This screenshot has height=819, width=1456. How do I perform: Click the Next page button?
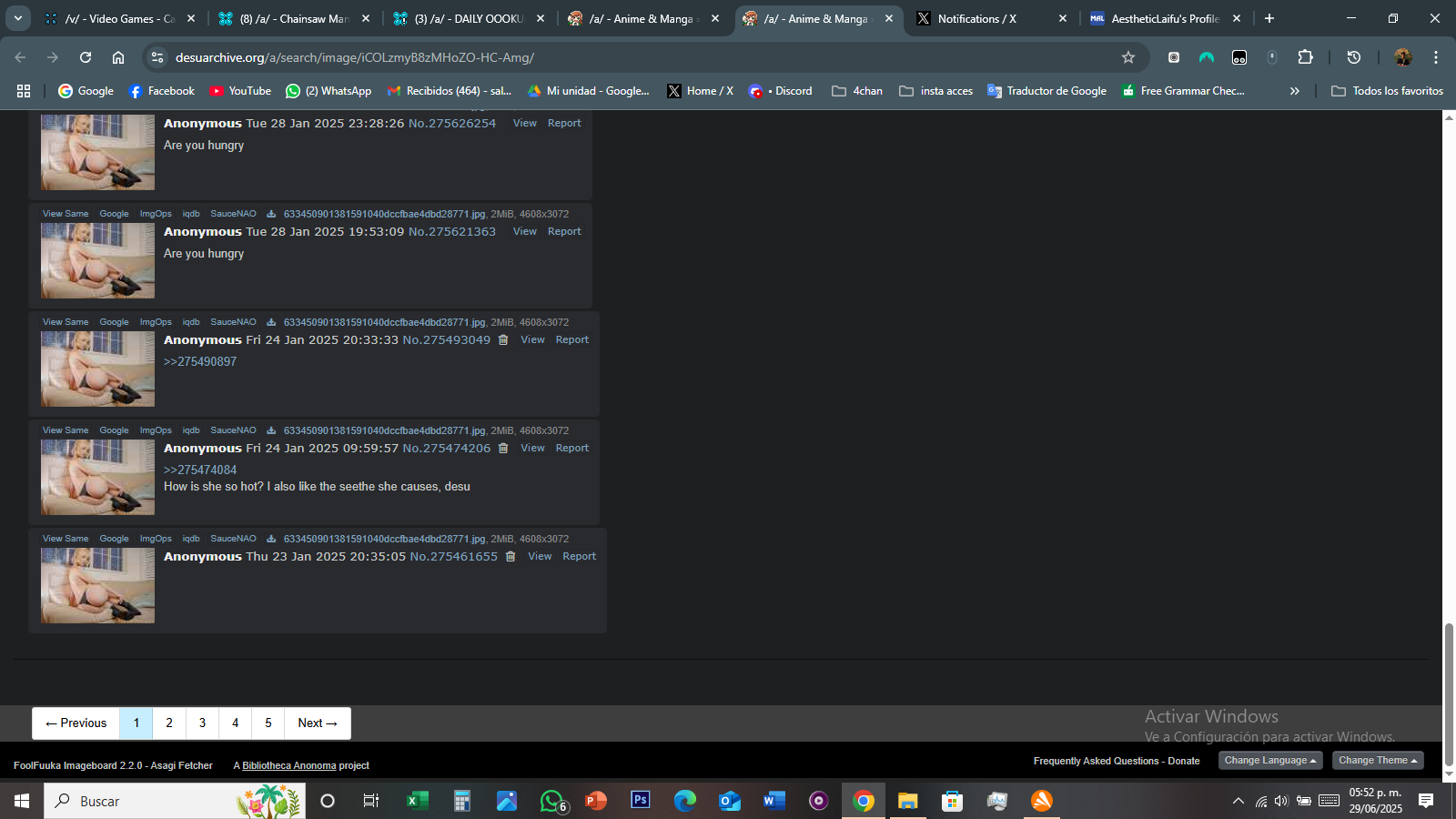tap(318, 723)
